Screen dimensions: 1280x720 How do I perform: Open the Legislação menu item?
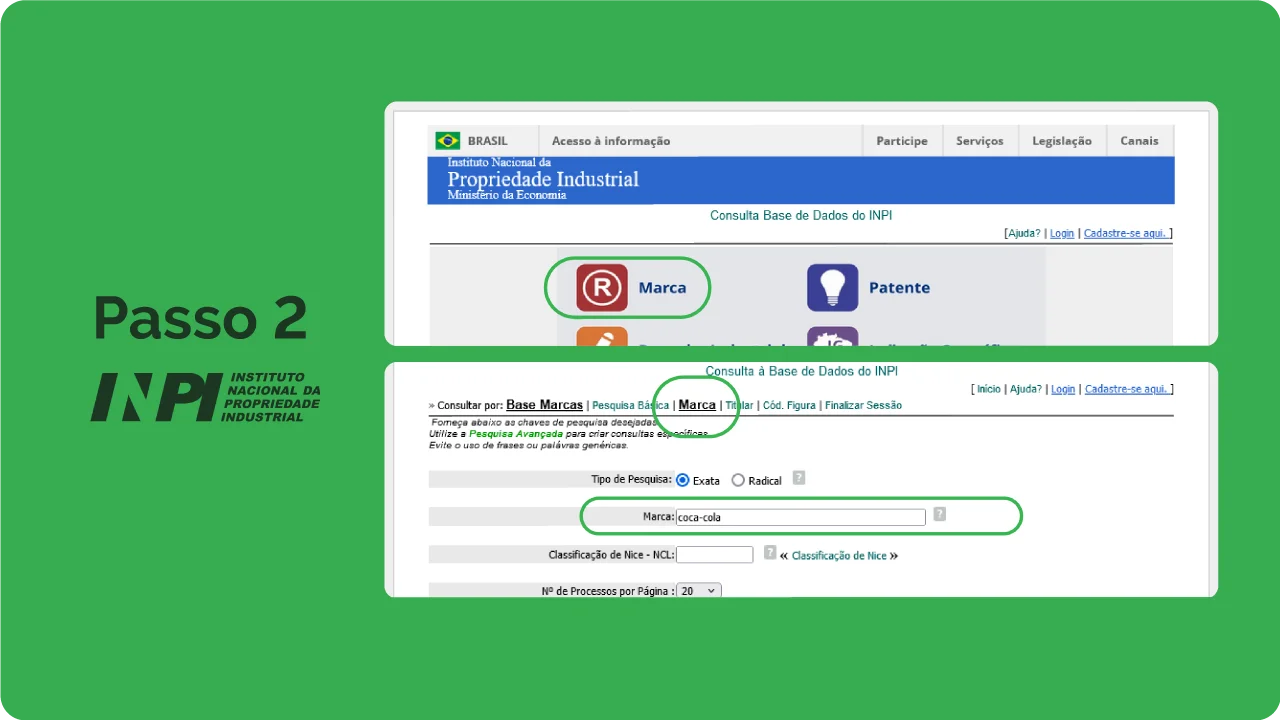coord(1062,141)
